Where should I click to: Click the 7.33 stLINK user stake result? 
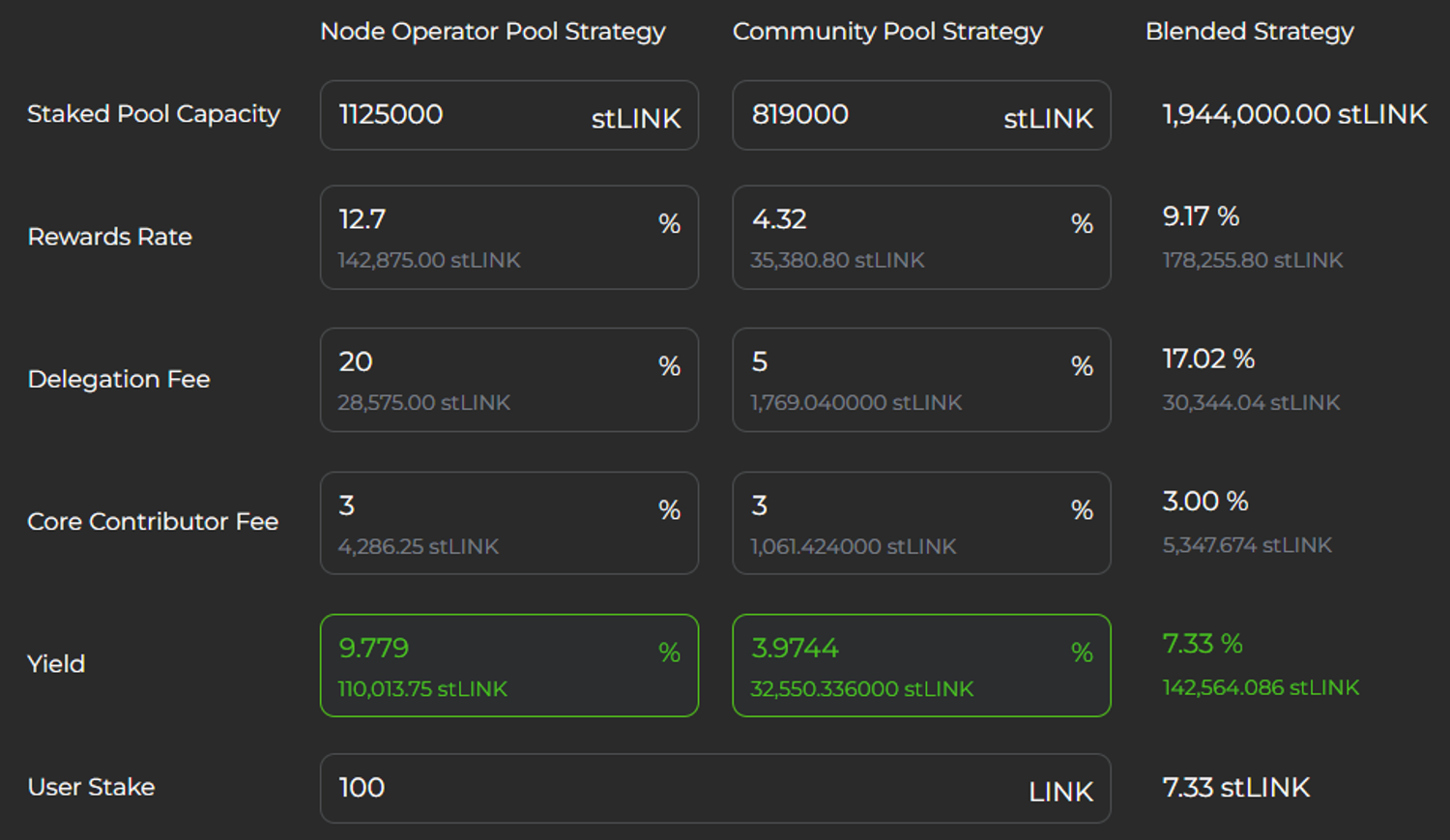(x=1235, y=788)
